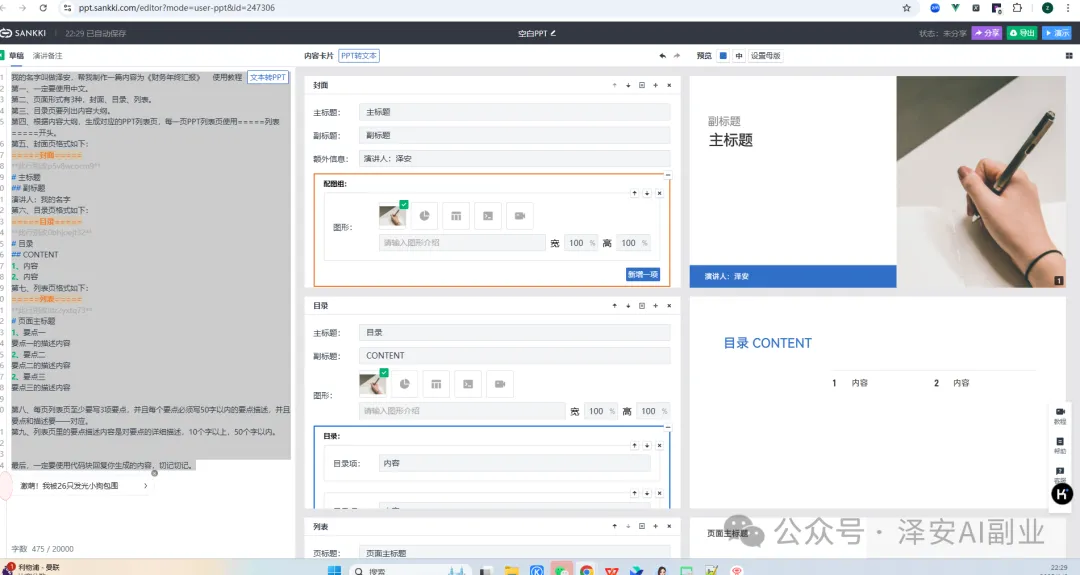This screenshot has height=575, width=1080.
Task: Open Chrome from the taskbar
Action: coord(587,570)
